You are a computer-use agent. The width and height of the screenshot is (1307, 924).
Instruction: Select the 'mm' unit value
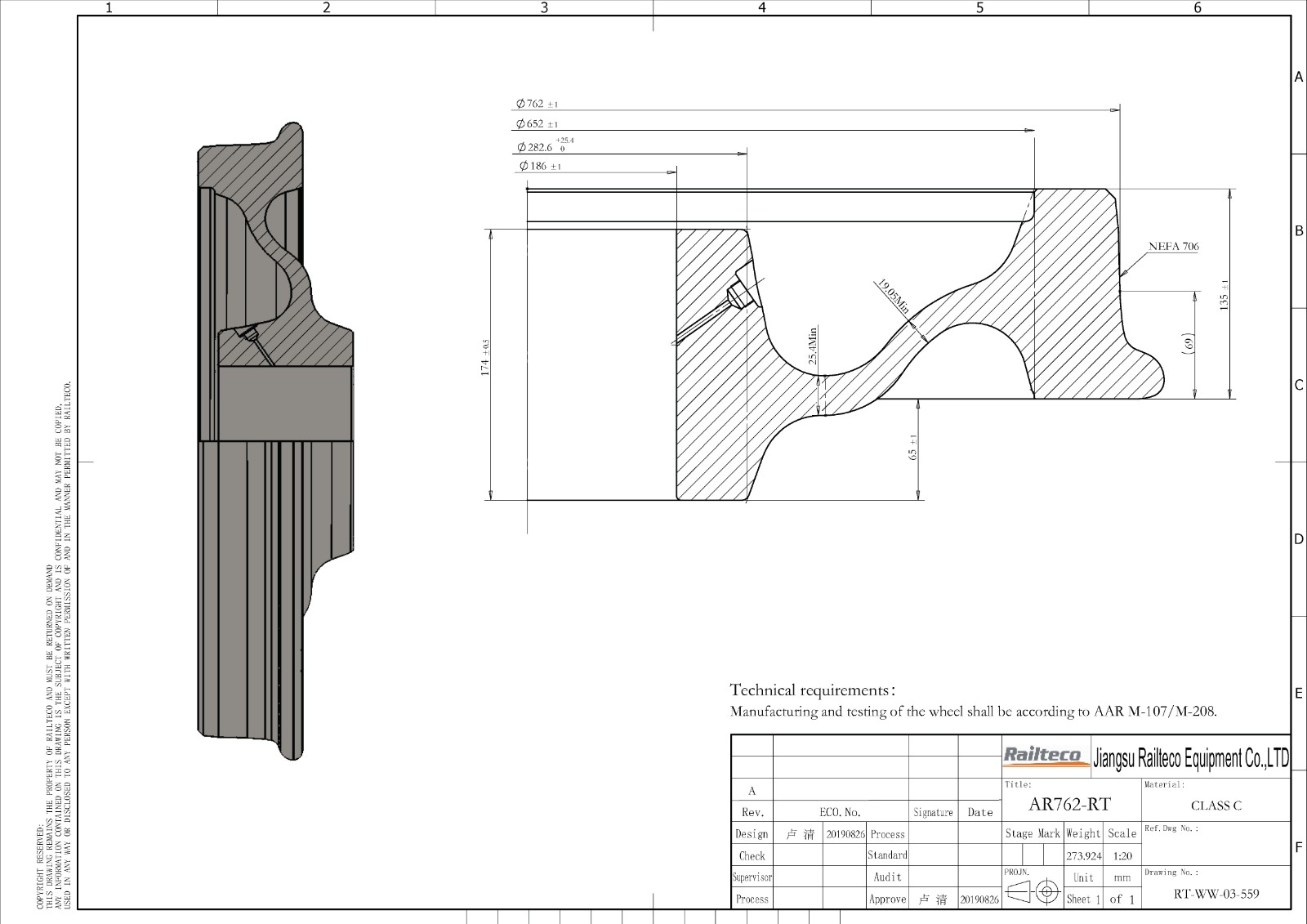(x=1122, y=877)
